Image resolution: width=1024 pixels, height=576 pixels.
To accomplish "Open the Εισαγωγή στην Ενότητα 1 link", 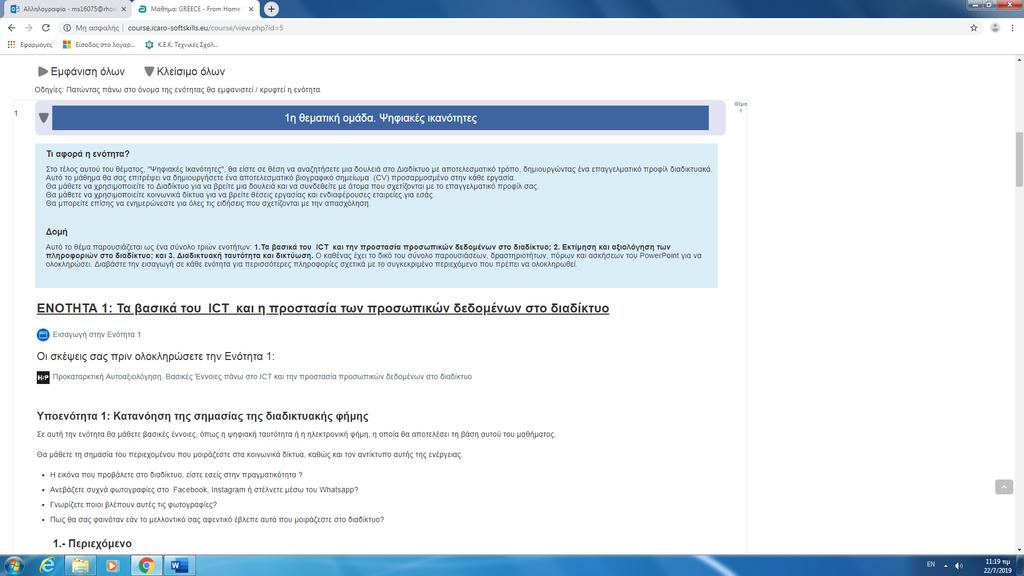I will point(97,334).
